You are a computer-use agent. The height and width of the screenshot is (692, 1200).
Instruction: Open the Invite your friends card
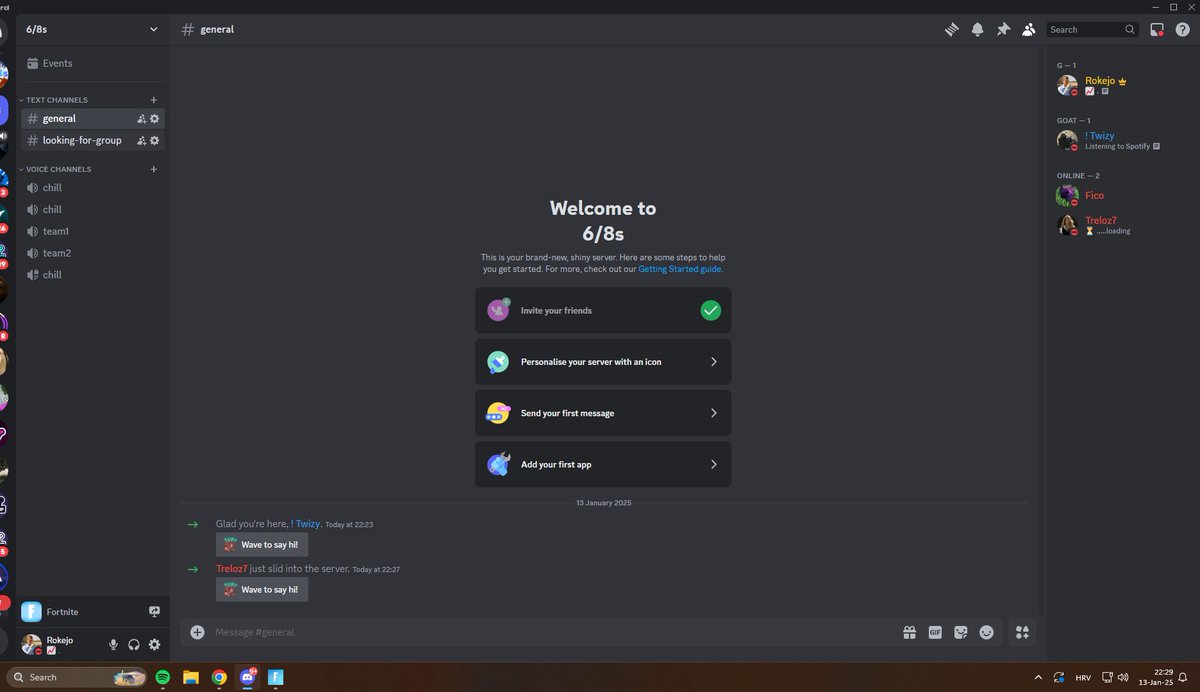point(603,311)
